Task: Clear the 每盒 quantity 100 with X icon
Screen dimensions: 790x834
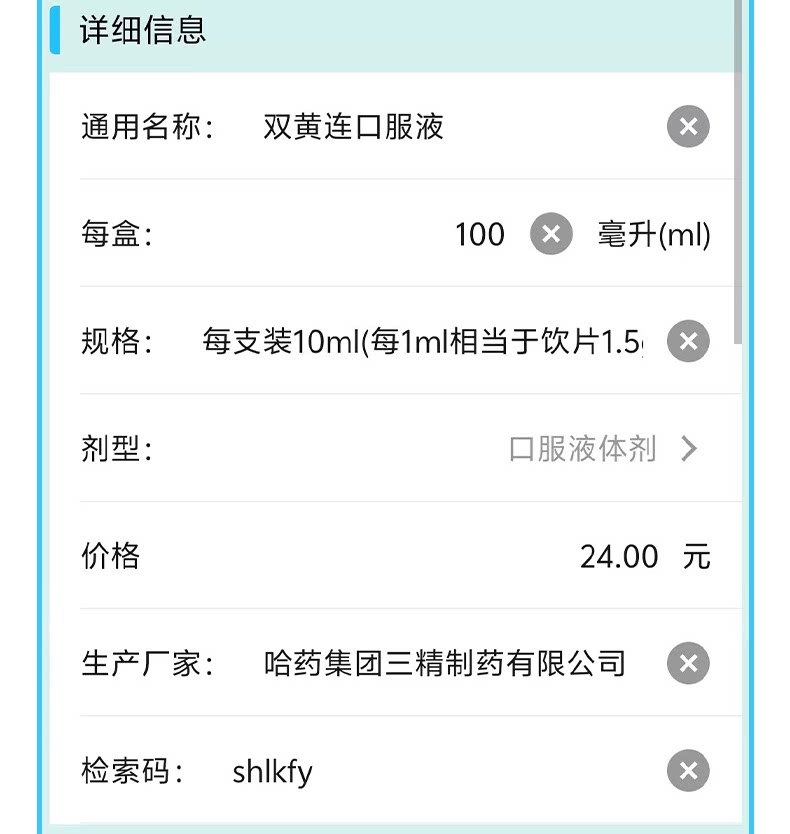Action: [x=551, y=233]
